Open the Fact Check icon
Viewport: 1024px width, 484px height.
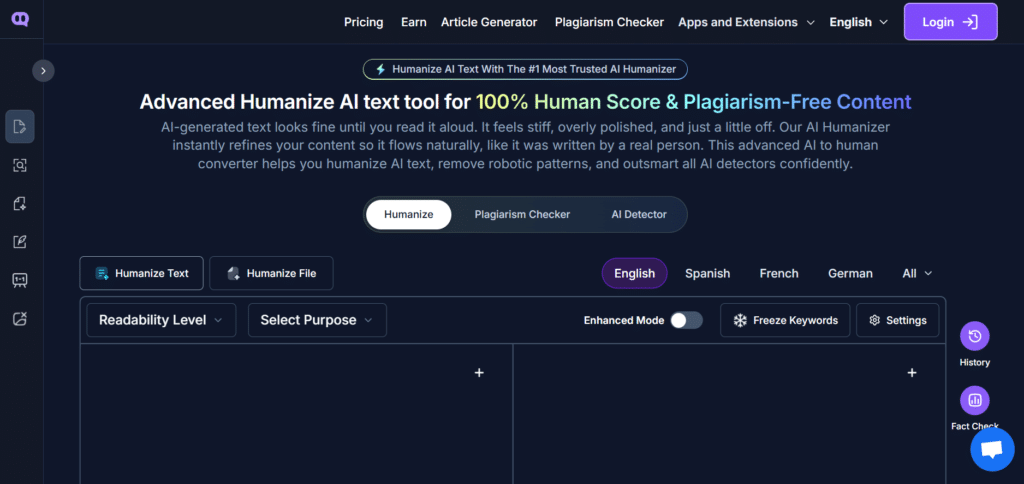pos(974,400)
